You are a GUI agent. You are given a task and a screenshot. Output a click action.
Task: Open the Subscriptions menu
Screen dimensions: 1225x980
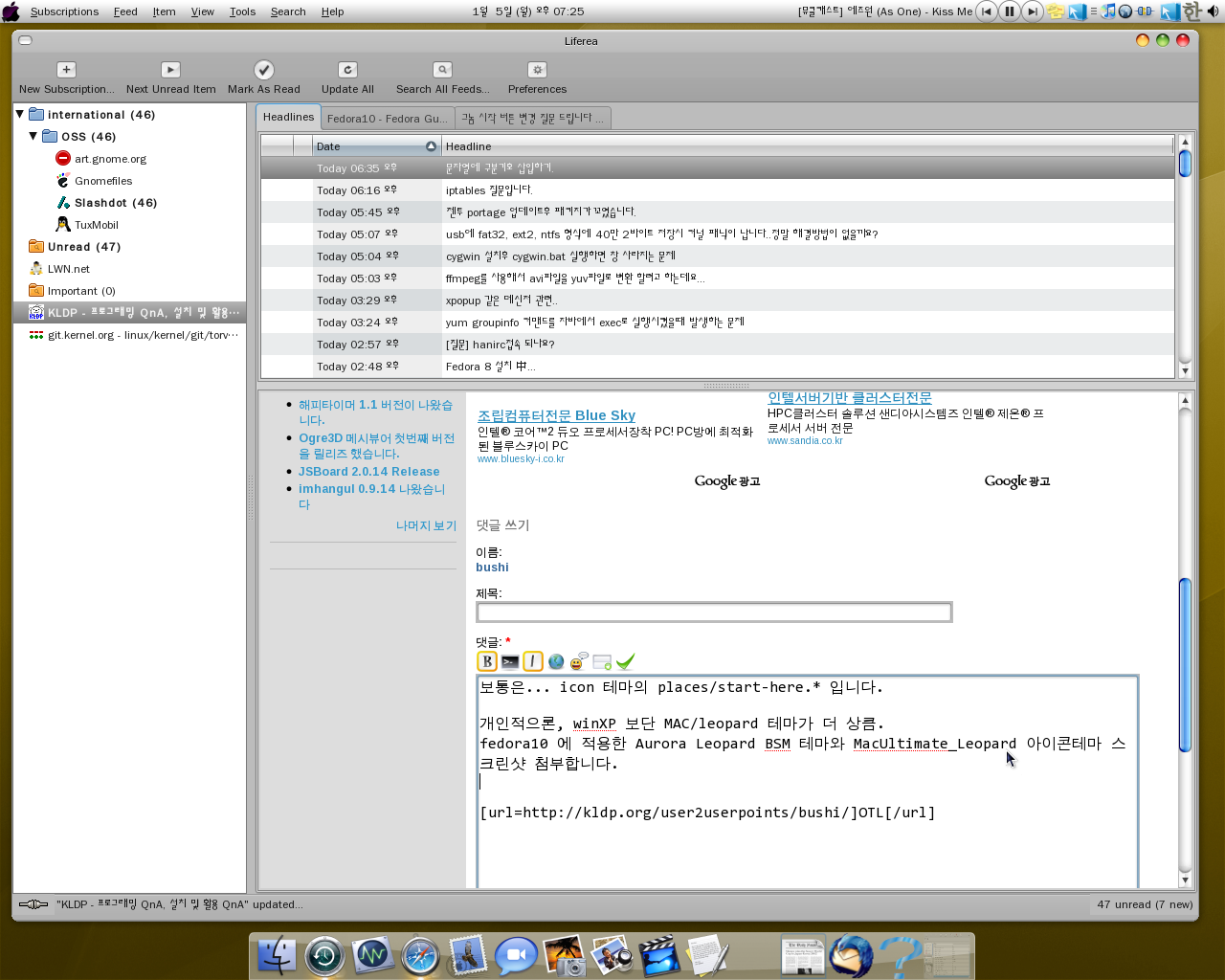click(64, 11)
